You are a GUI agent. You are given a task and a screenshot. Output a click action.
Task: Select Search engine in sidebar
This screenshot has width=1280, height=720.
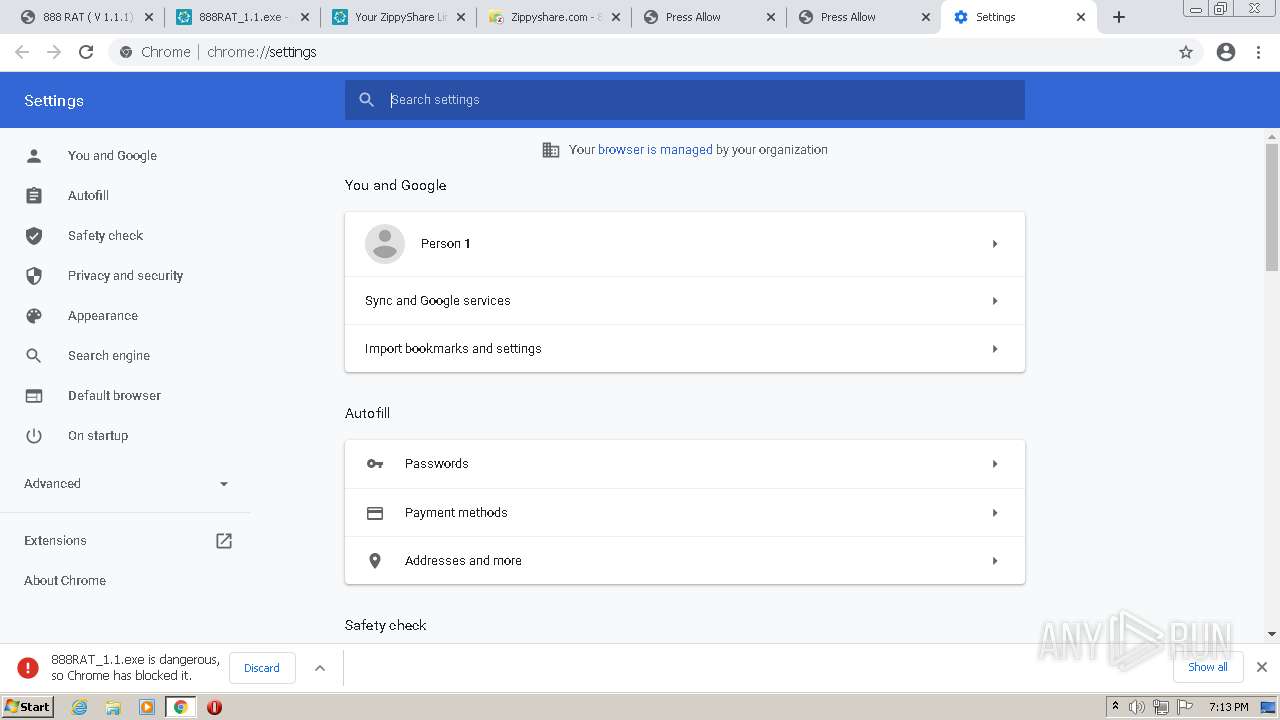109,355
